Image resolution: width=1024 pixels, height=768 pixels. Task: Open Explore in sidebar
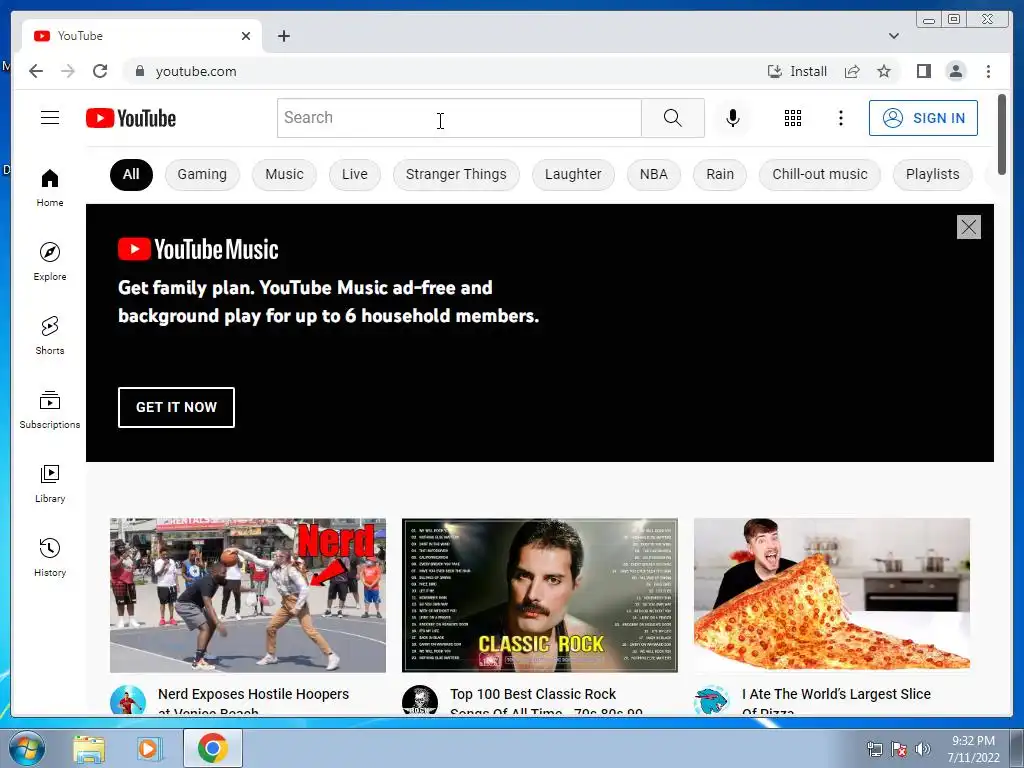pos(50,261)
